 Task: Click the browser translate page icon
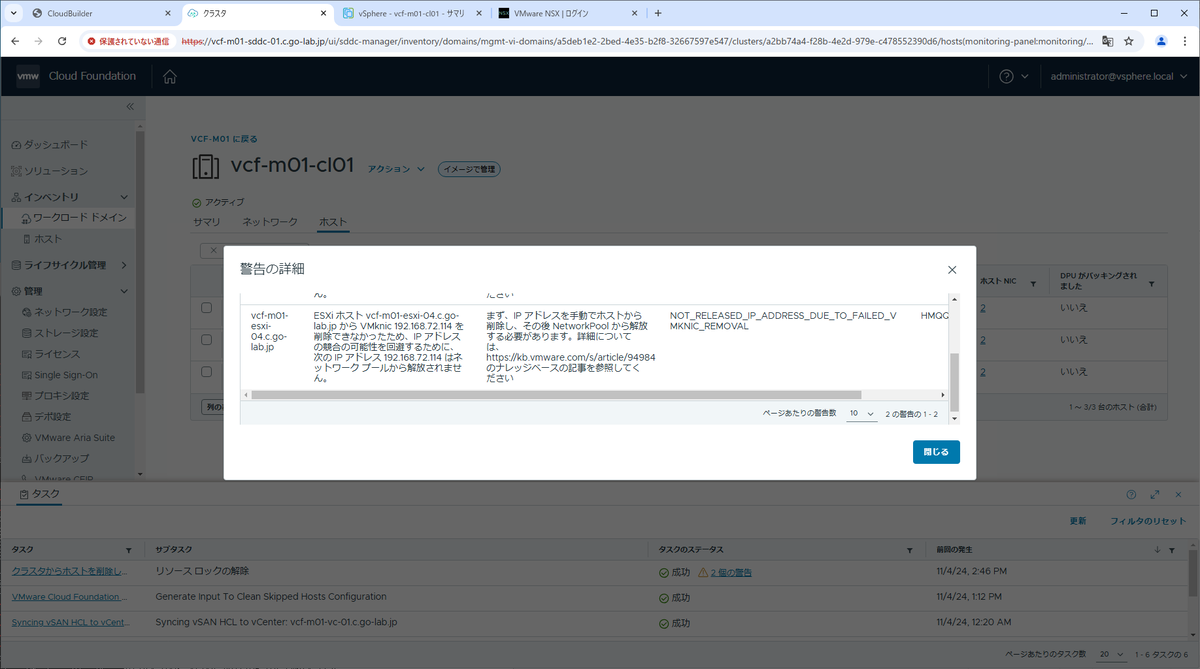(1108, 42)
